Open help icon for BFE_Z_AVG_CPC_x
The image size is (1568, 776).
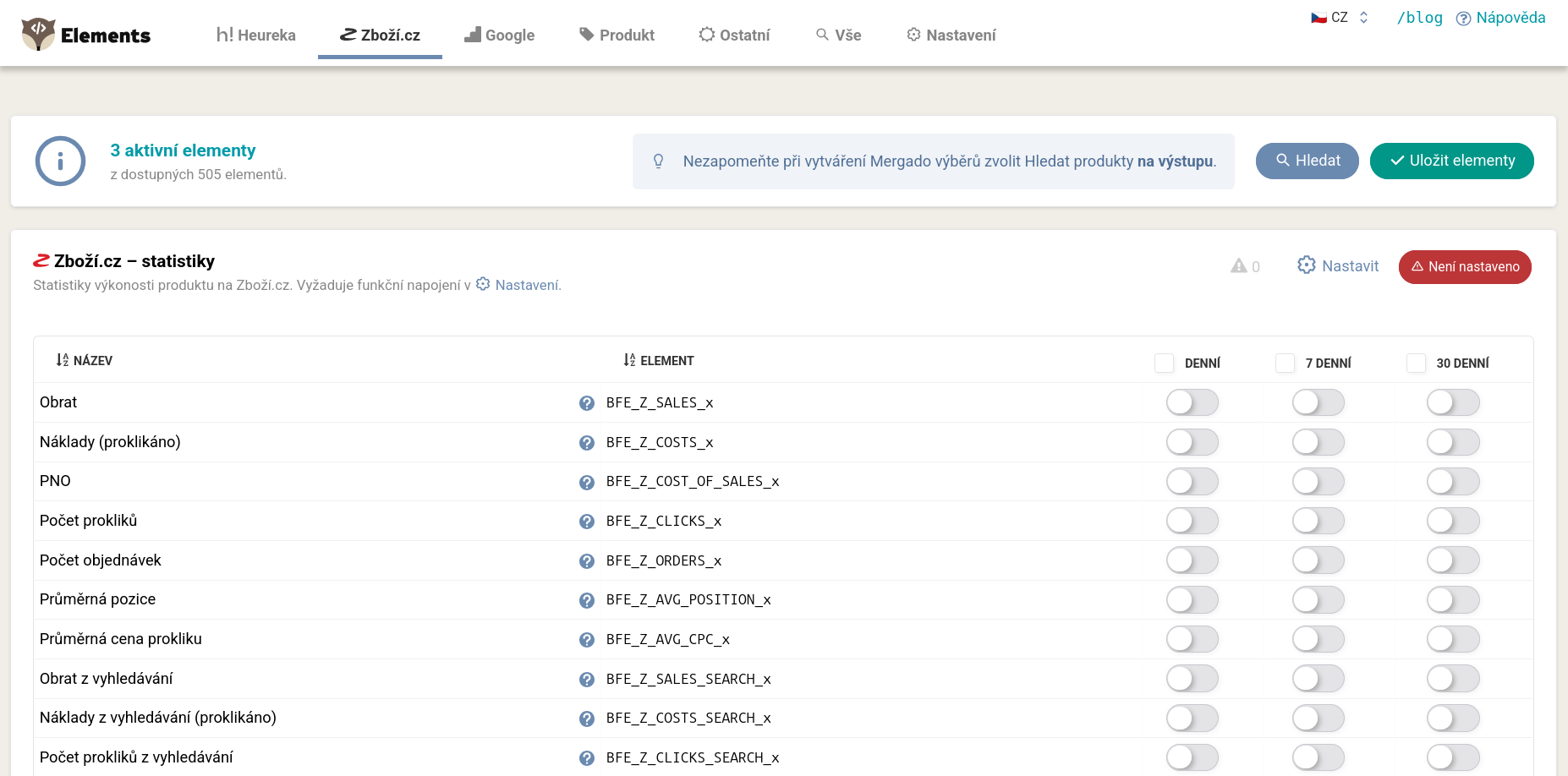coord(587,640)
